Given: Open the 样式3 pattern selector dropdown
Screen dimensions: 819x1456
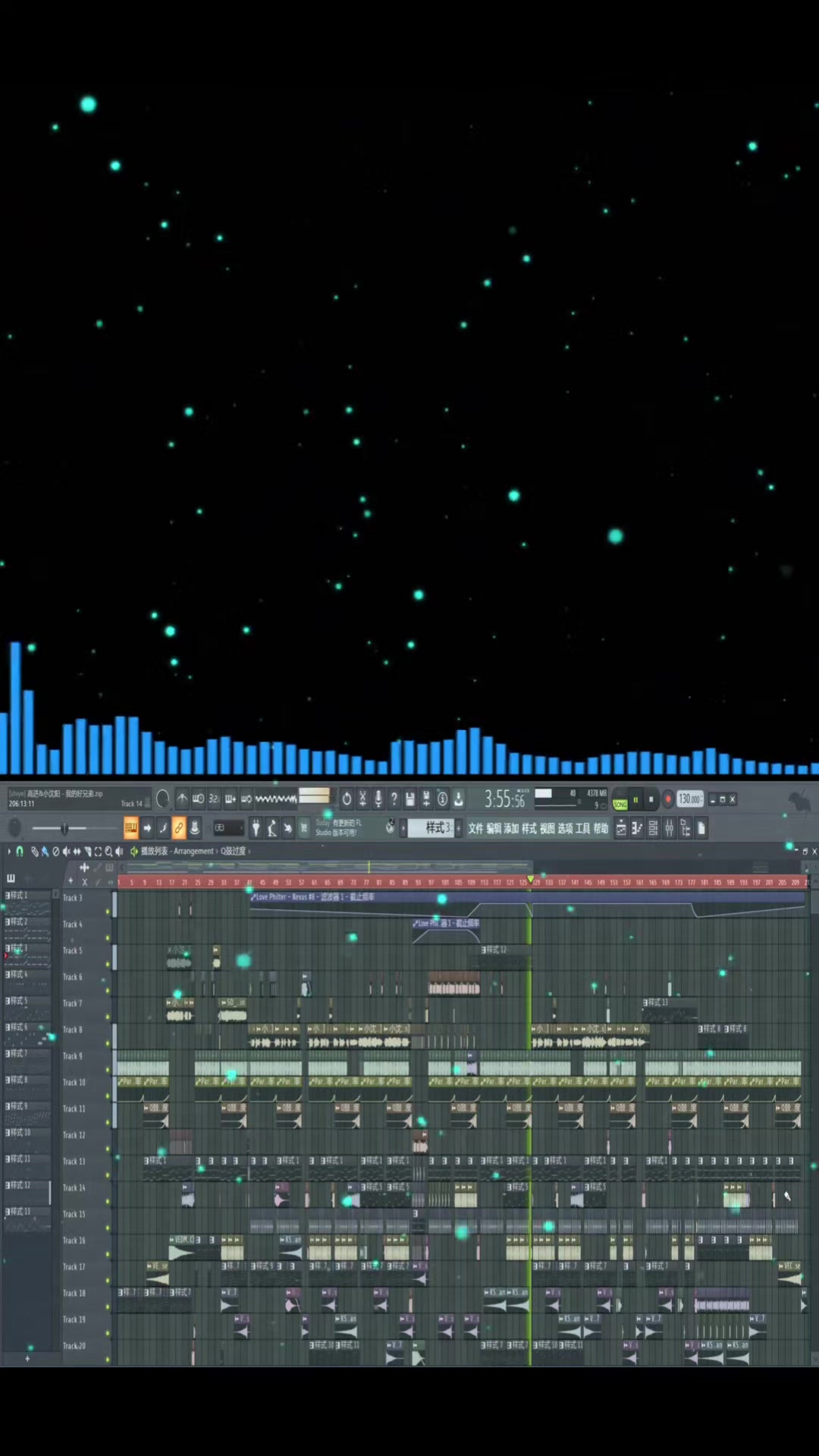Looking at the screenshot, I should 431,828.
